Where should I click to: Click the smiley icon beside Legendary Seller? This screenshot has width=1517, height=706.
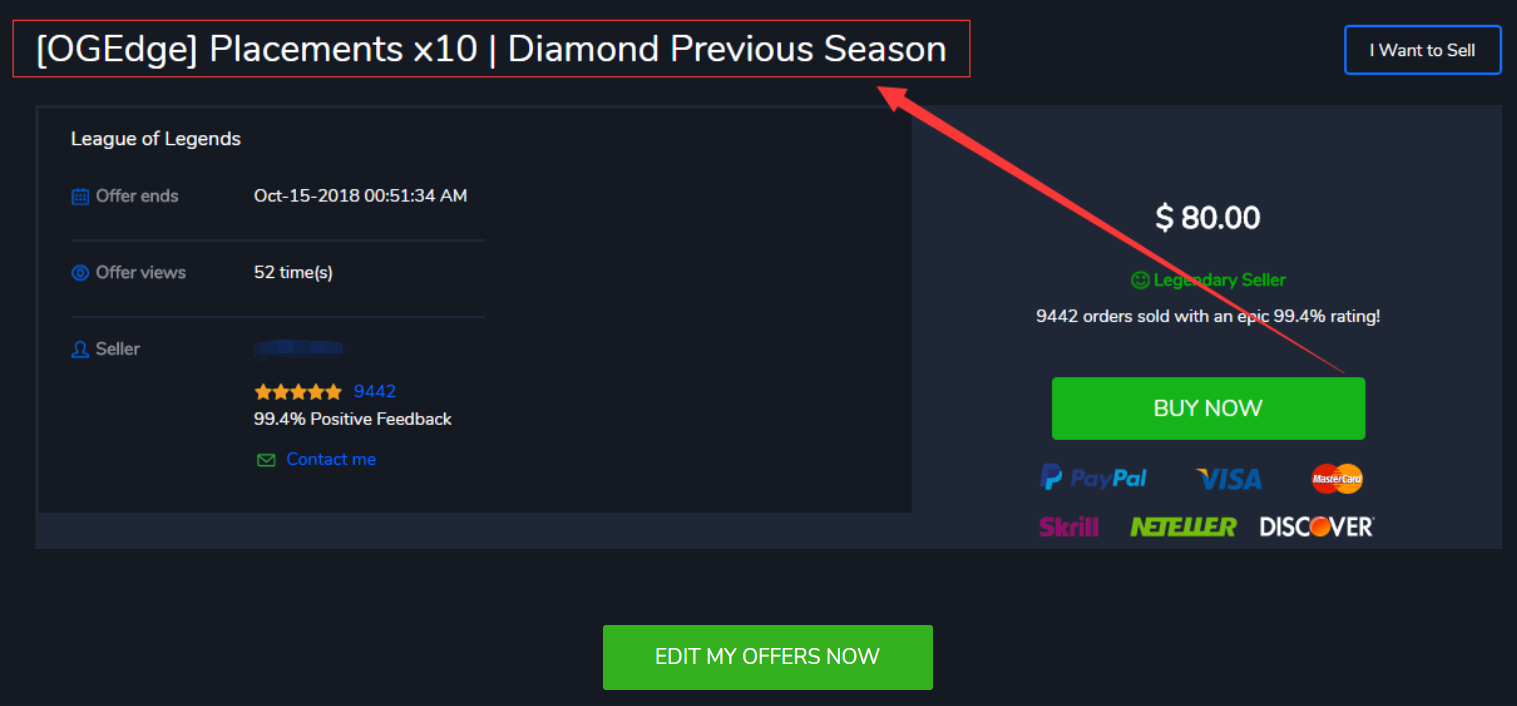(1140, 280)
